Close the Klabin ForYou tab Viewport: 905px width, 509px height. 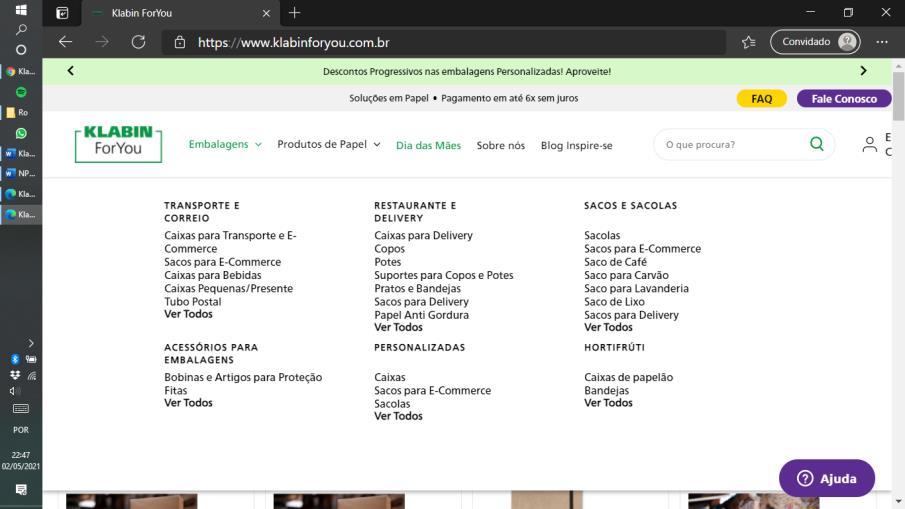(x=266, y=13)
